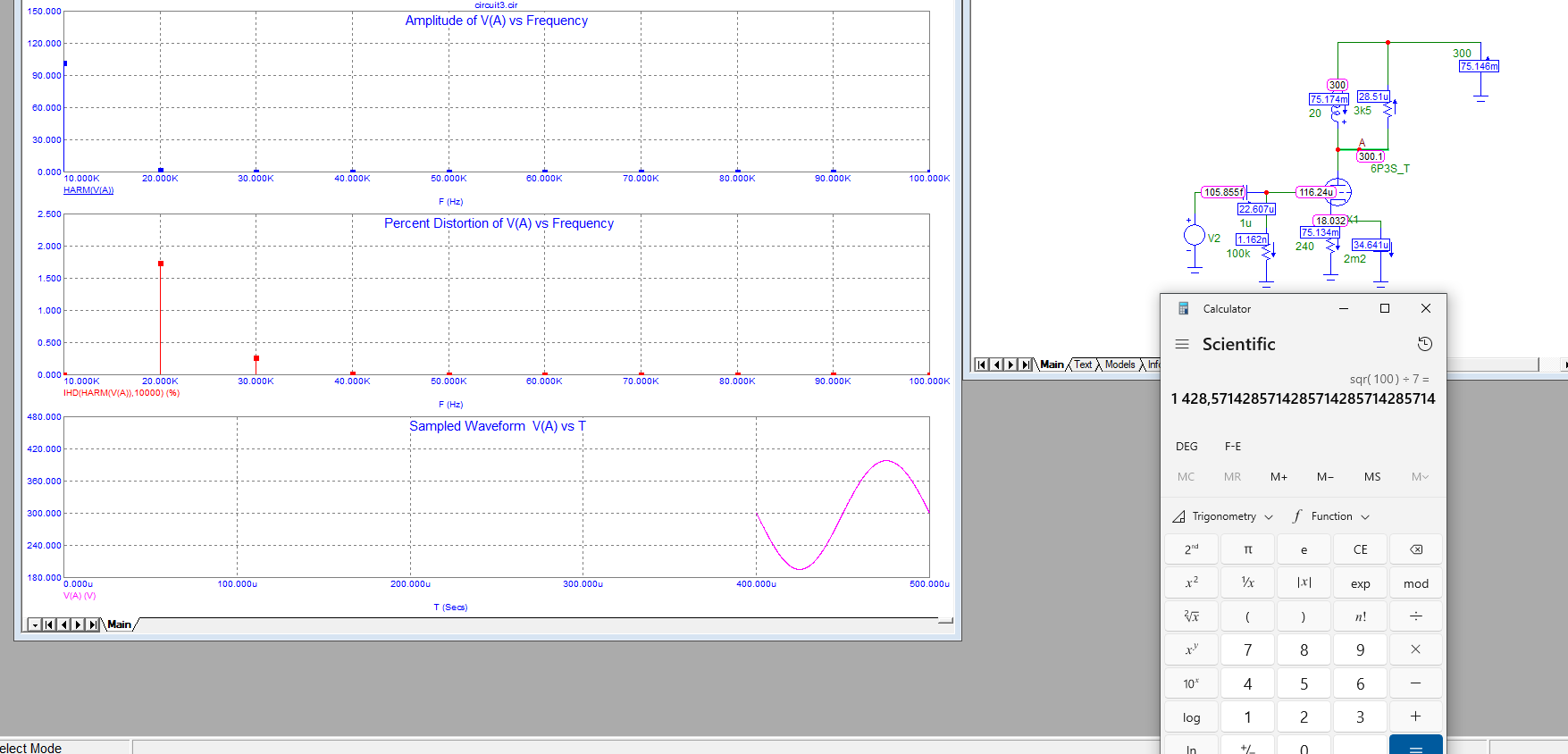Go to previous page in plot tab bar
This screenshot has height=754, width=1568.
coord(63,624)
